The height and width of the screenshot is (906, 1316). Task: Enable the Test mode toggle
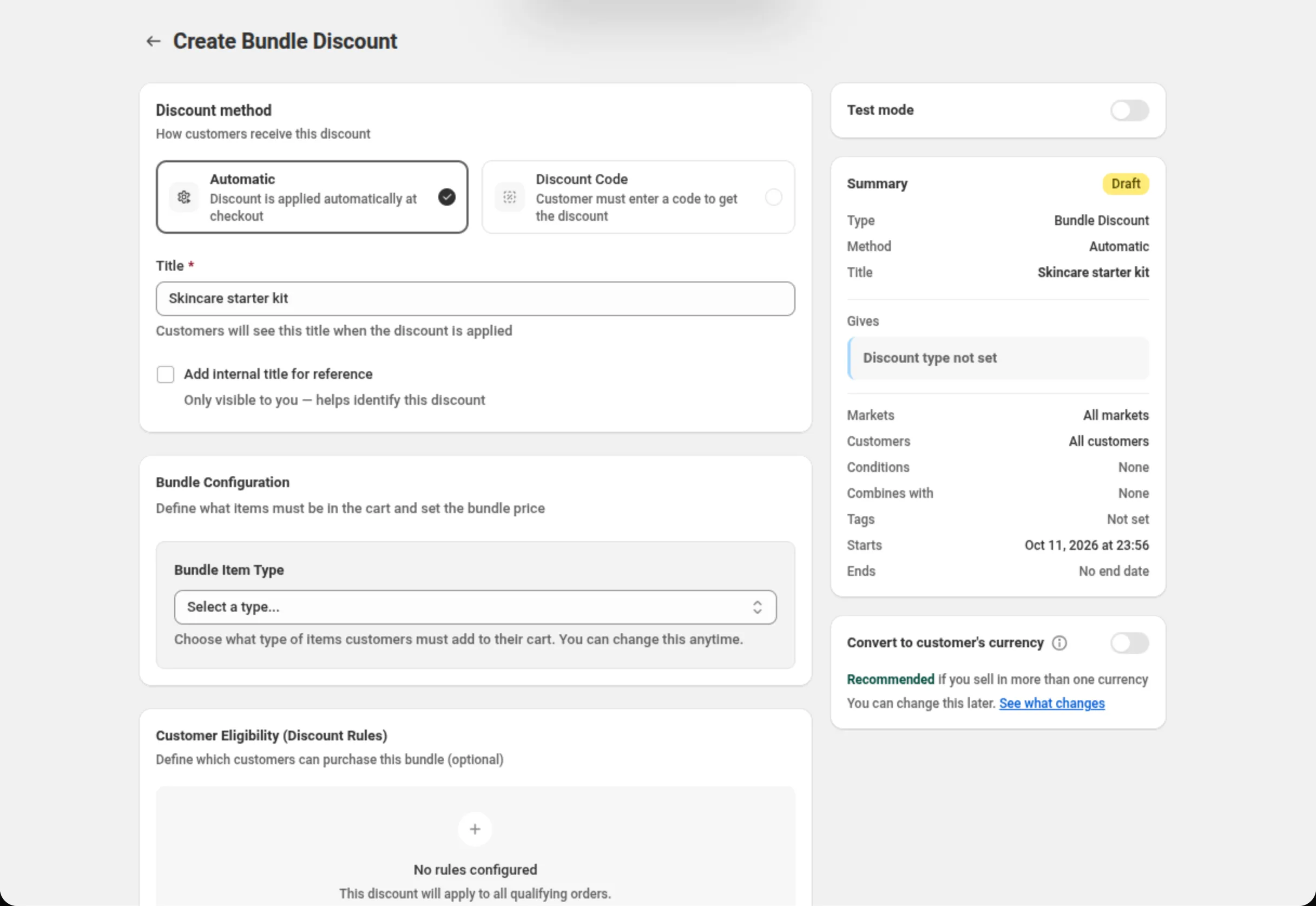click(1129, 110)
